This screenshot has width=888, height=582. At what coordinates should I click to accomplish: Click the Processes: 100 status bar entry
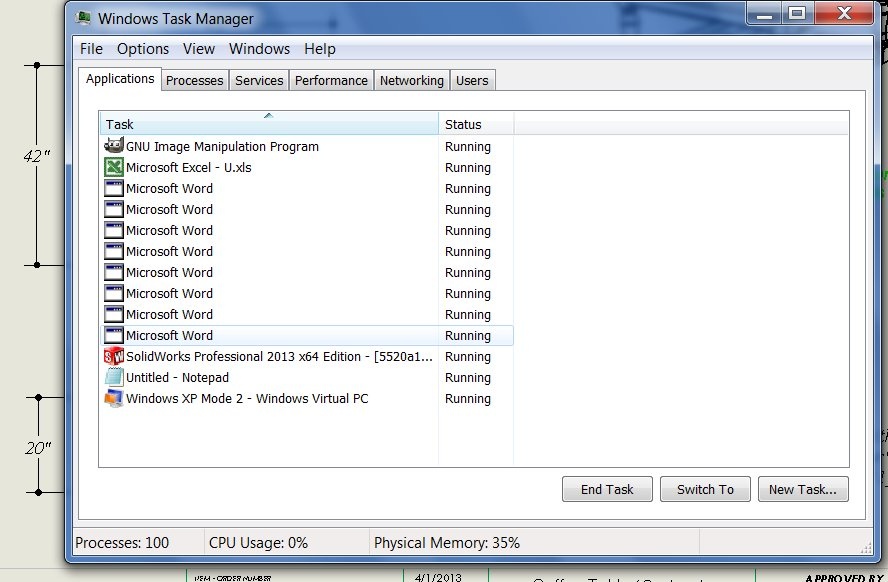tap(122, 542)
